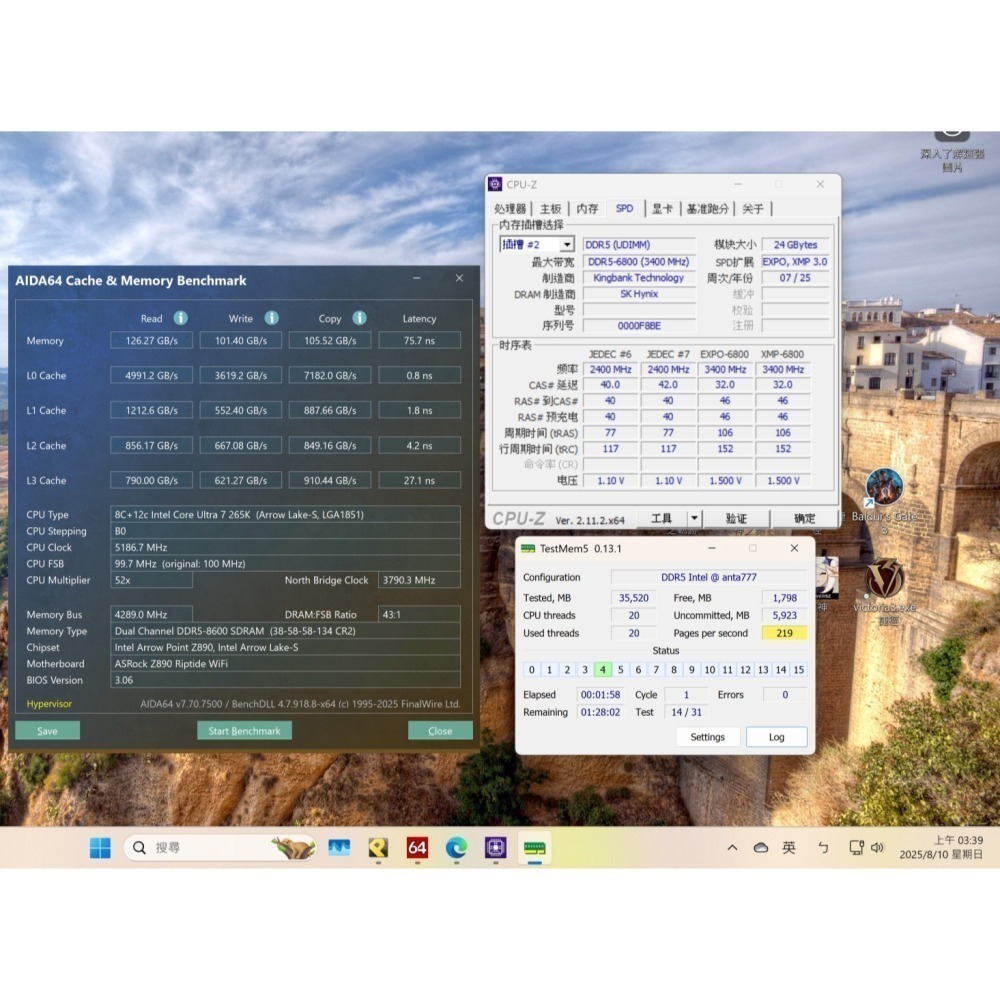Screen dimensions: 1000x1000
Task: Expand the 工具 tools dropdown arrow in CPU-Z
Action: (694, 518)
